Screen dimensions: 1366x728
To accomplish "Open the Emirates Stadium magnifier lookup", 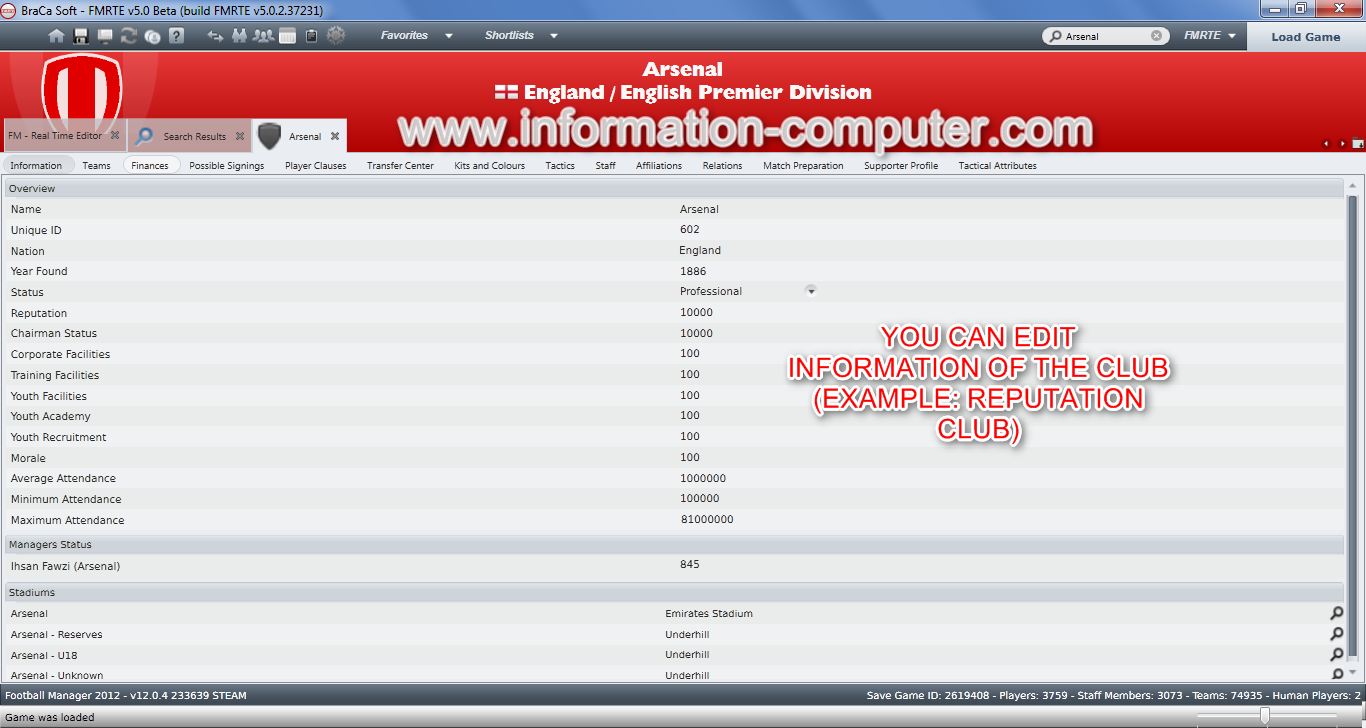I will tap(1336, 613).
